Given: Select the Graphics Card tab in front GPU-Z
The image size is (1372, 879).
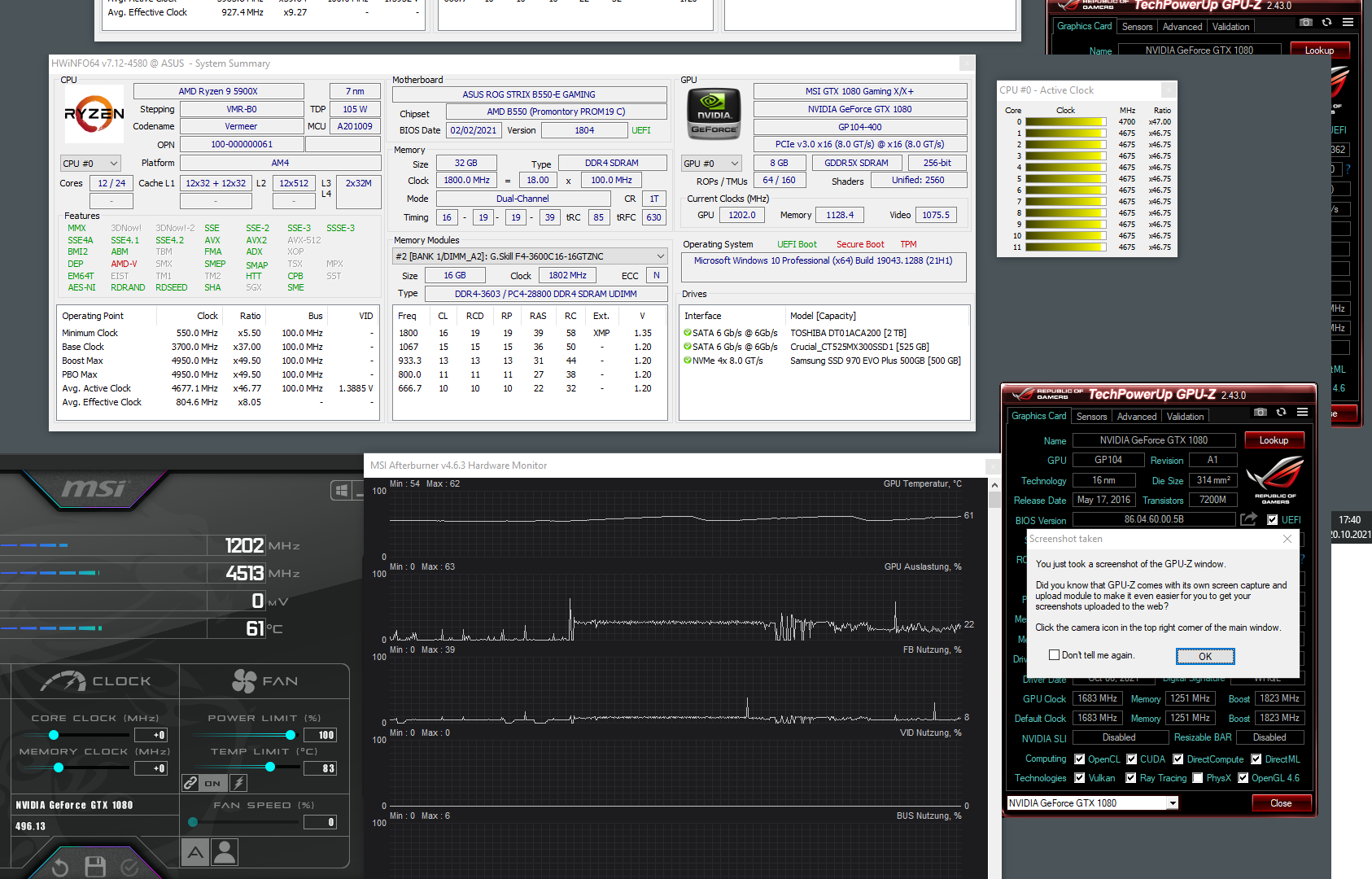Looking at the screenshot, I should pos(1039,416).
